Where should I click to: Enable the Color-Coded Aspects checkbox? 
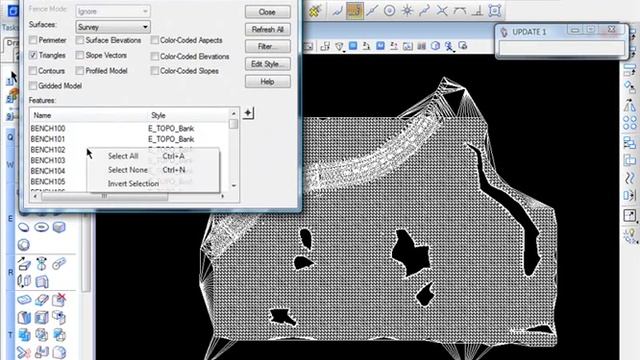155,40
